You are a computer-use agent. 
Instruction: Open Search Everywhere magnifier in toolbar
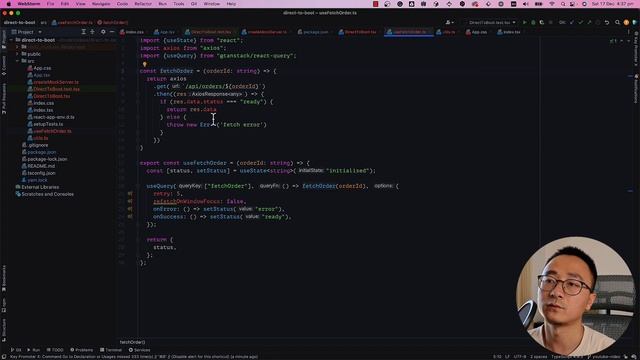pos(617,22)
